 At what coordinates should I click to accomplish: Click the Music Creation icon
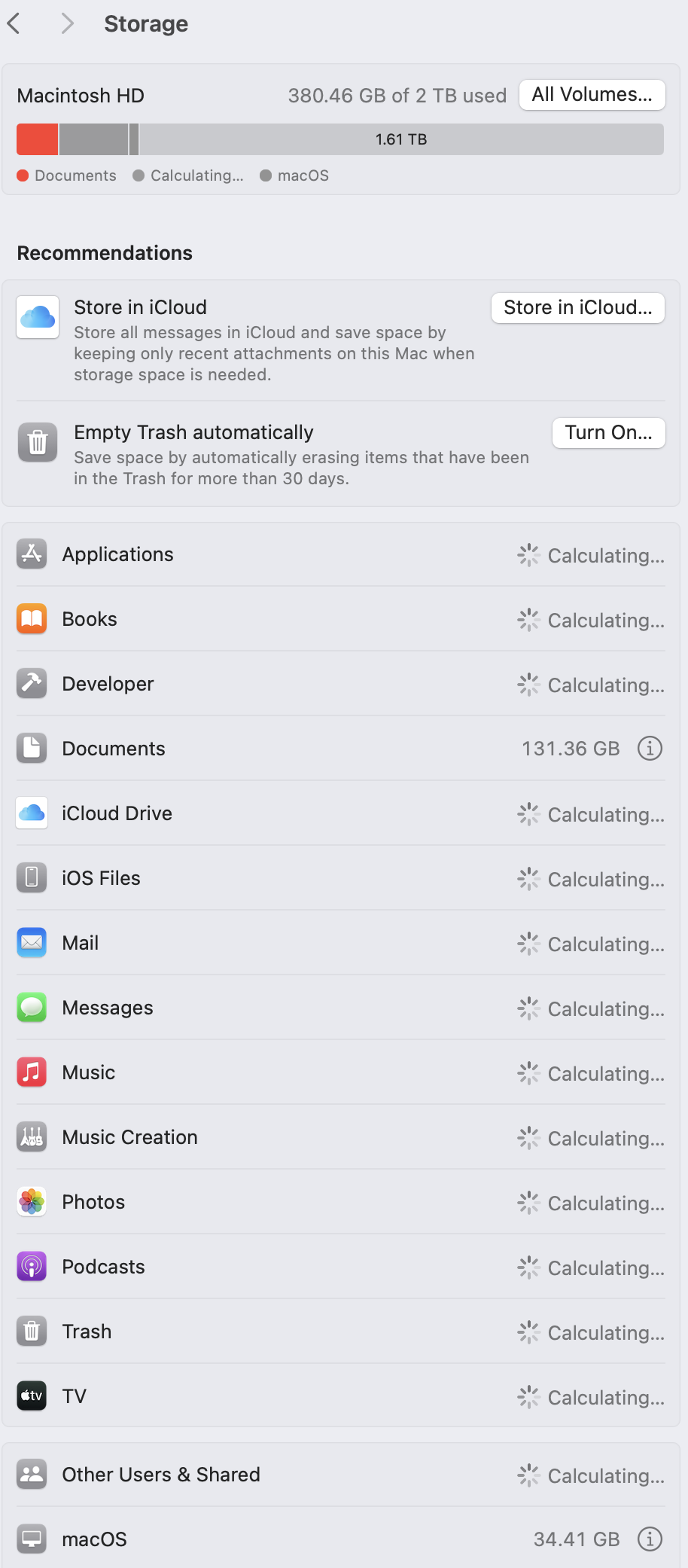coord(32,1137)
